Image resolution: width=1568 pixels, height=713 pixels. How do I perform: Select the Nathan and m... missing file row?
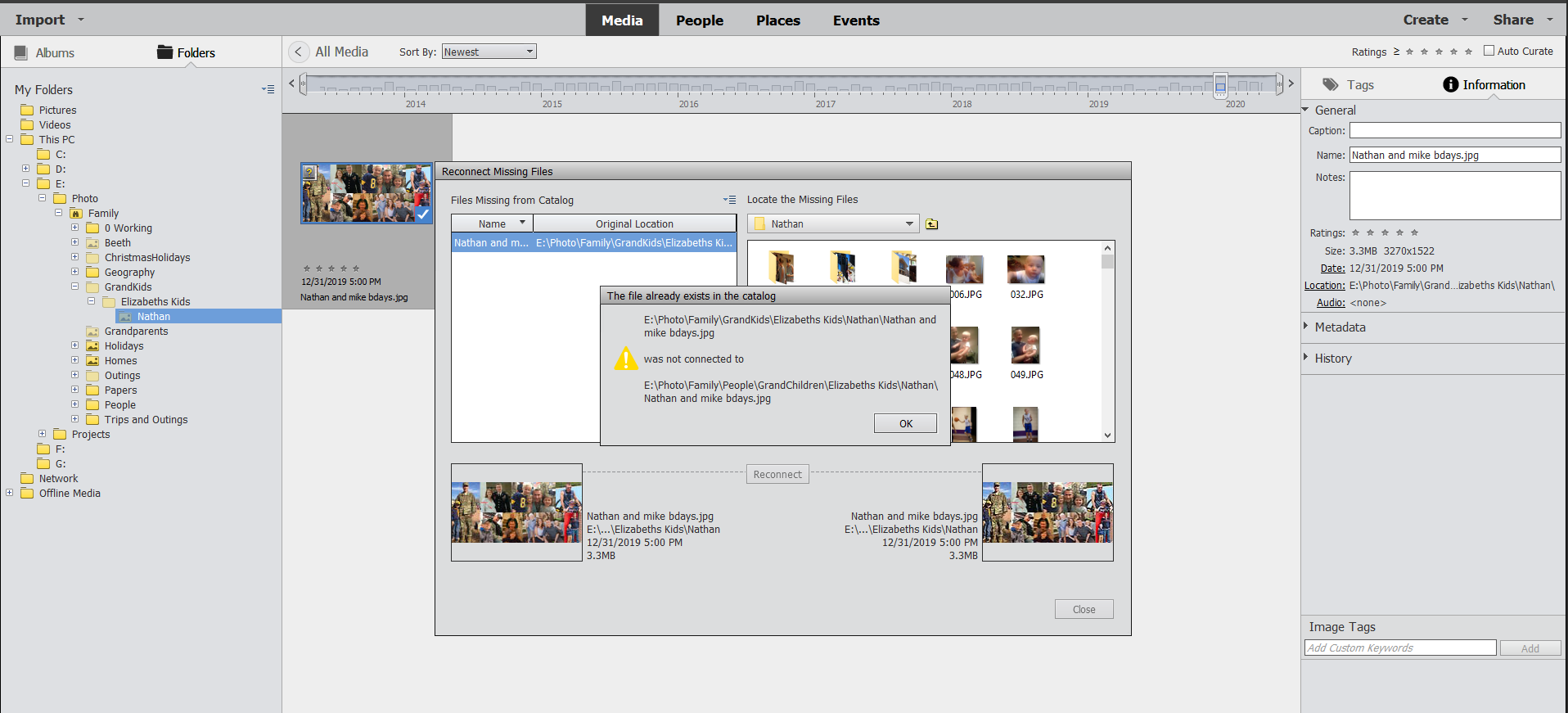pyautogui.click(x=593, y=243)
